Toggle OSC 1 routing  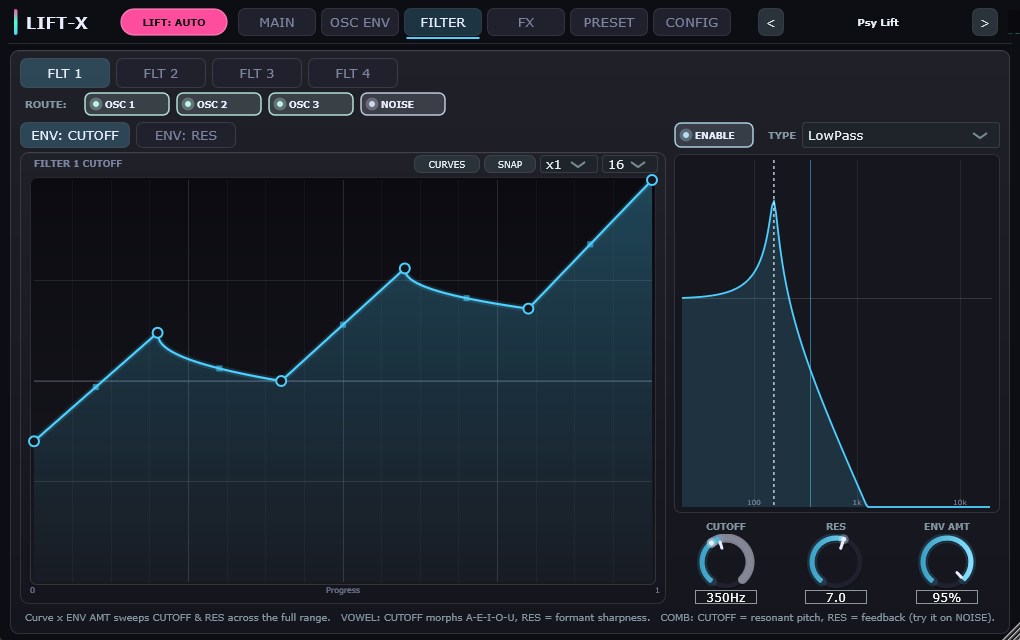pos(127,104)
